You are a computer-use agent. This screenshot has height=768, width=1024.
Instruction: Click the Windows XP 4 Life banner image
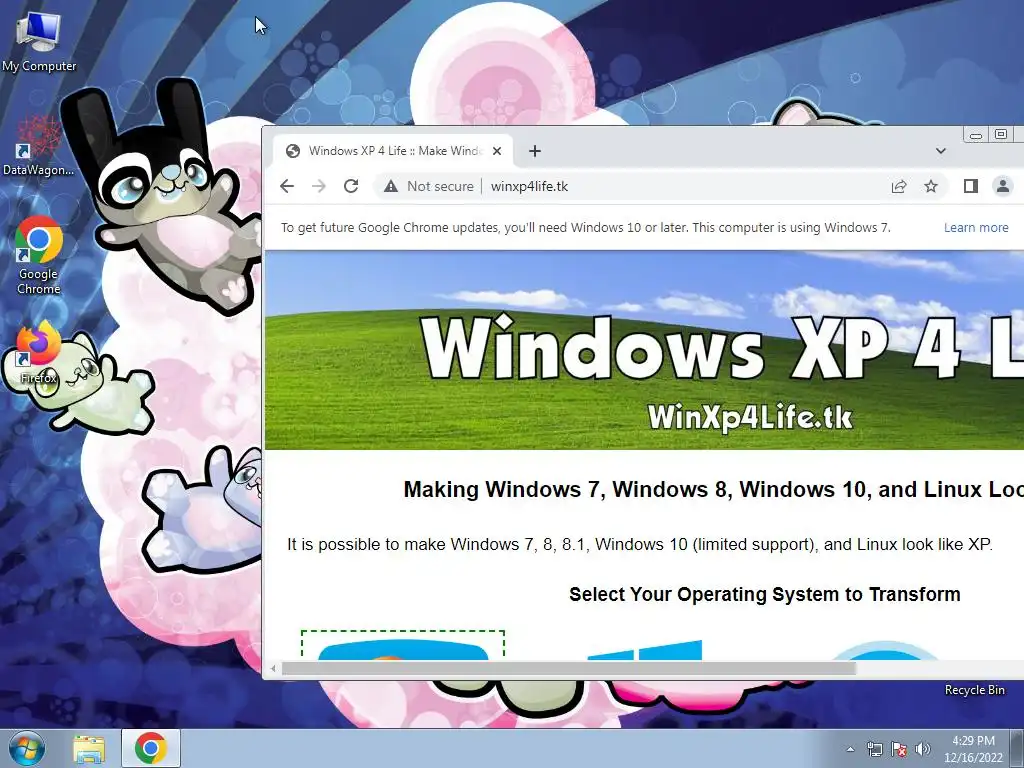644,350
